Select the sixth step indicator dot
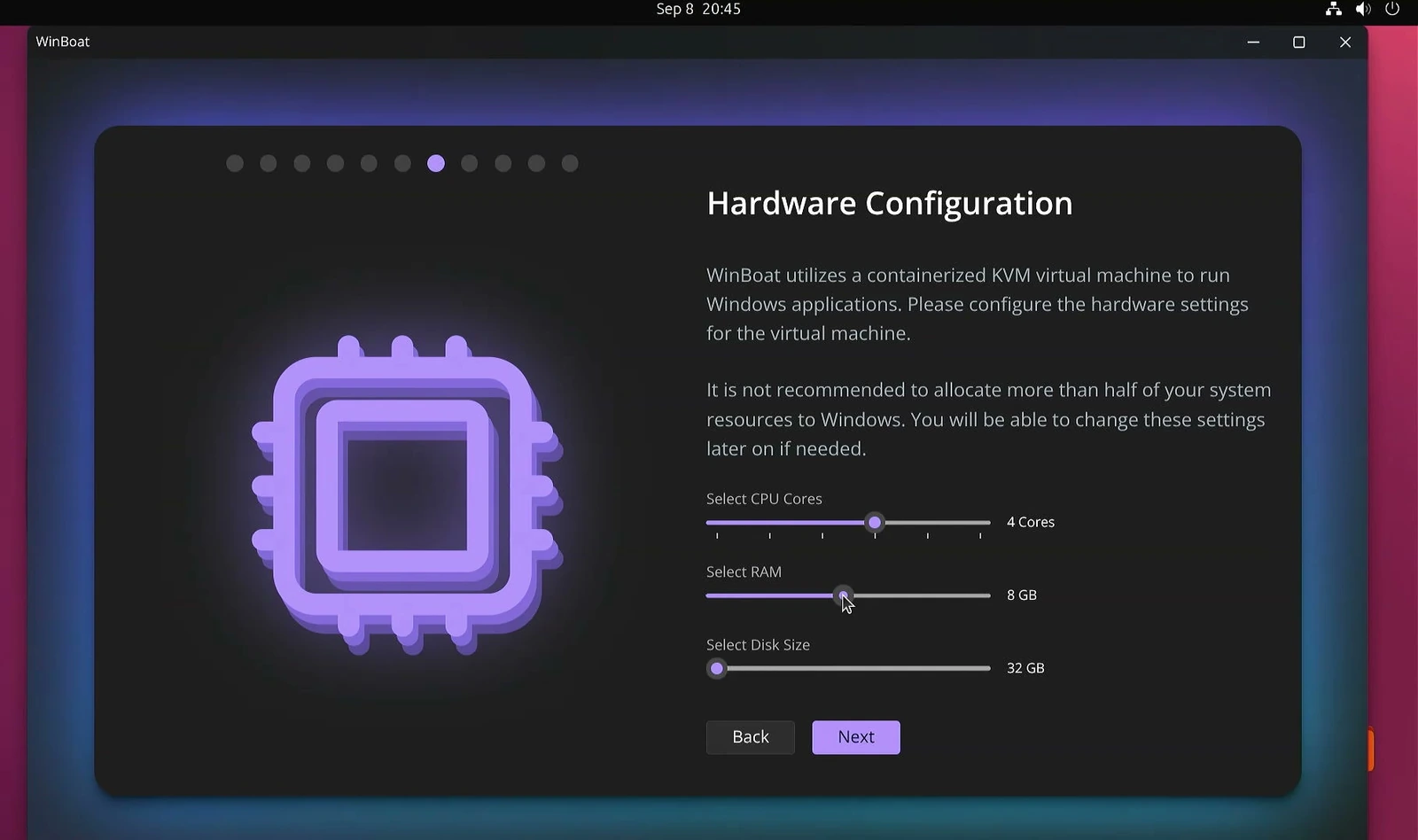The width and height of the screenshot is (1418, 840). tap(402, 163)
